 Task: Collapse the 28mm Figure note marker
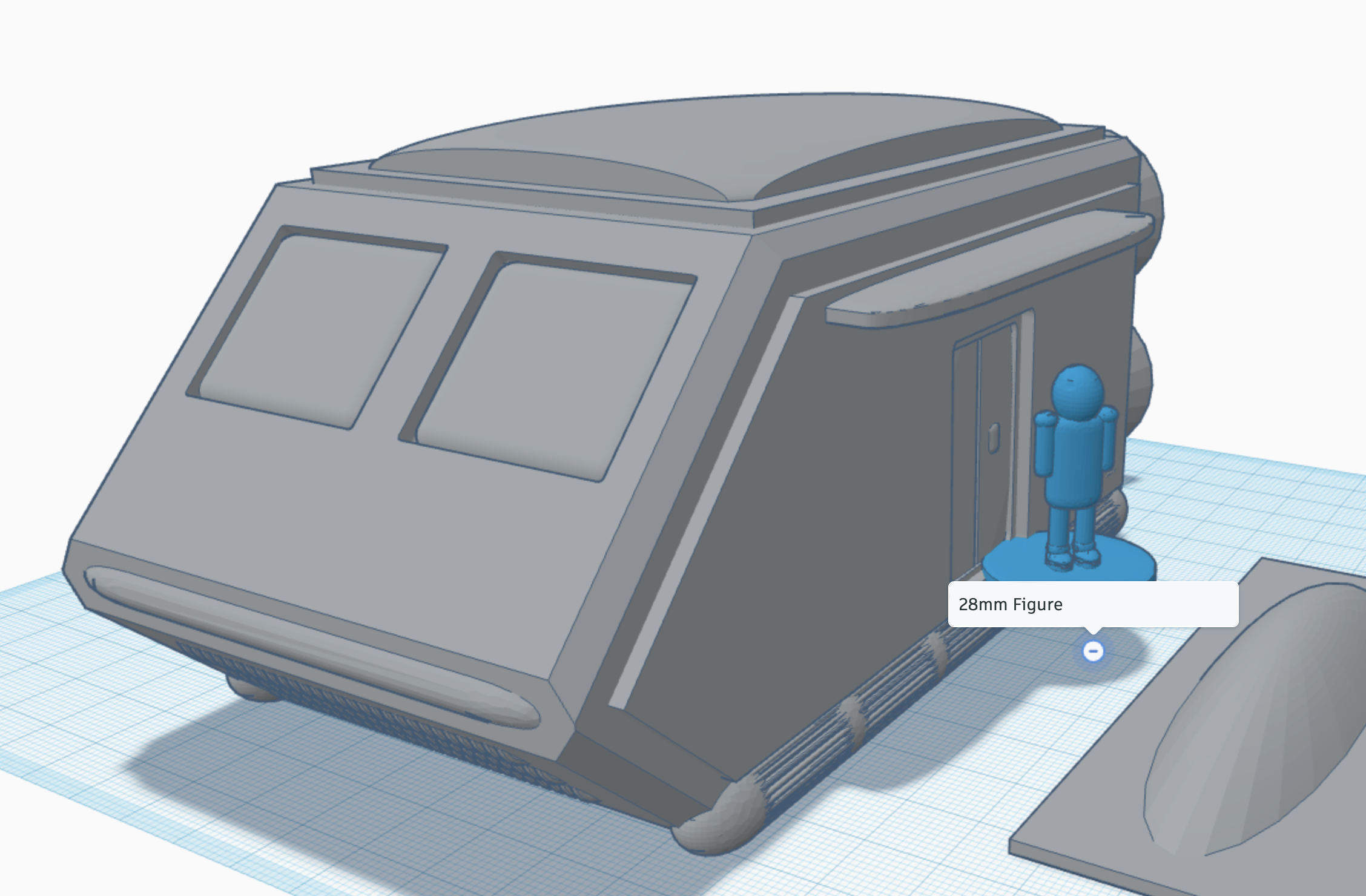pyautogui.click(x=1093, y=651)
